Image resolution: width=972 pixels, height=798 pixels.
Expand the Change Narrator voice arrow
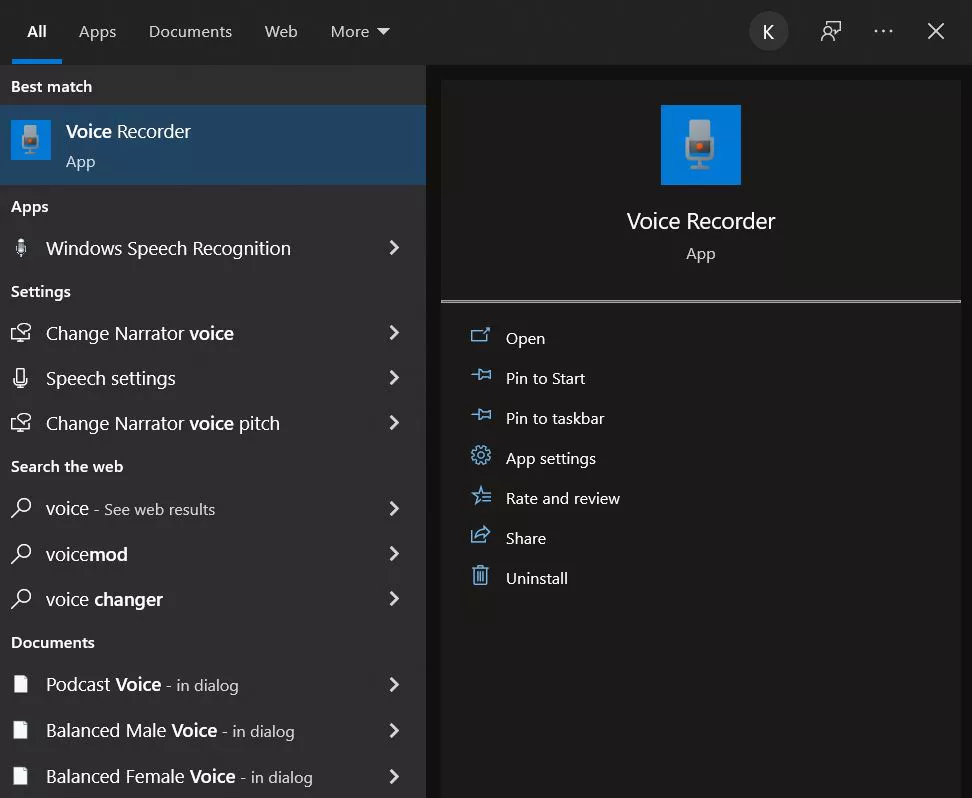coord(394,333)
